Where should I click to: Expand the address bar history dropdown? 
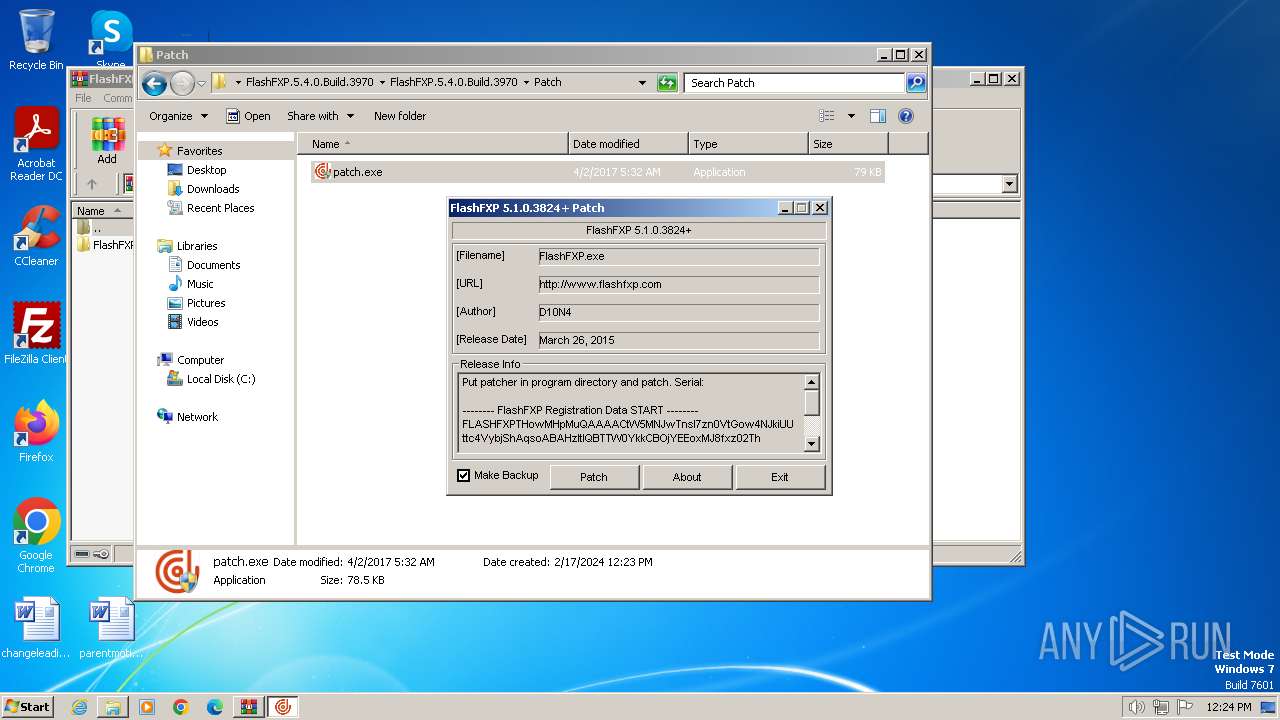(x=642, y=83)
